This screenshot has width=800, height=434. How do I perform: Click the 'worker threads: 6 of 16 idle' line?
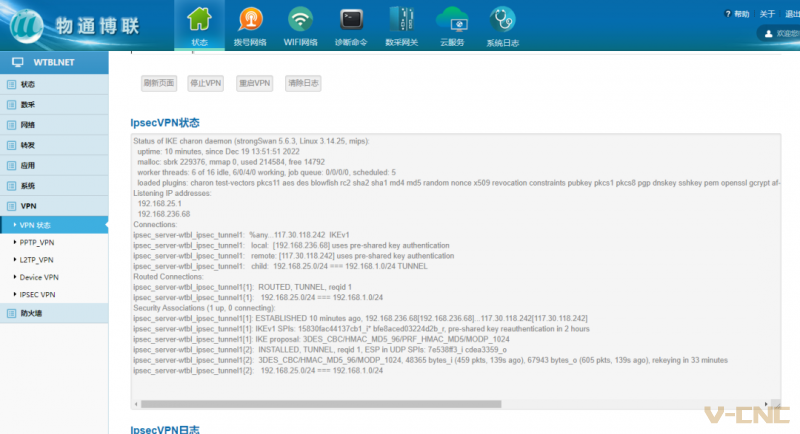pyautogui.click(x=266, y=172)
